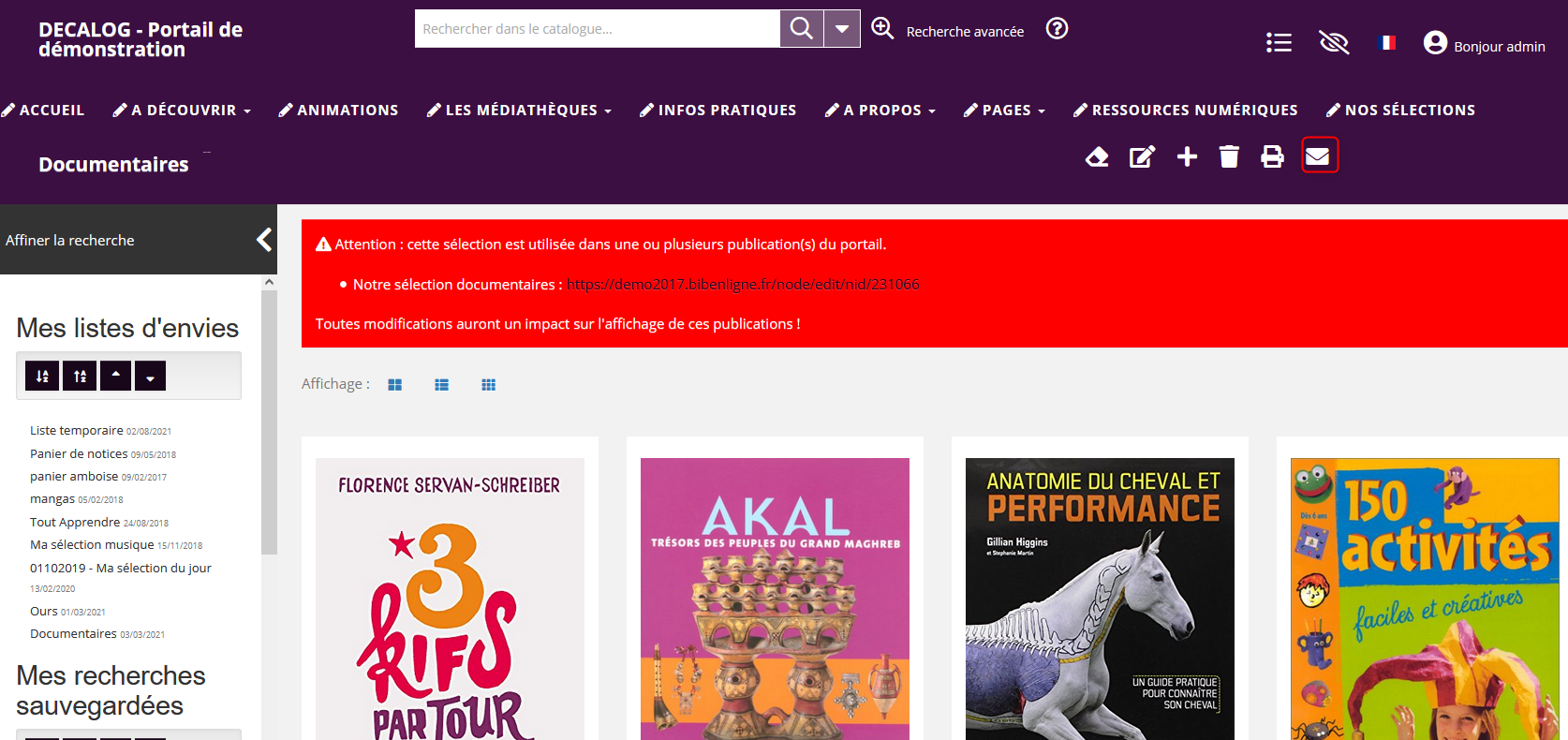Open Liste temporaire list
Viewport: 1568px width, 740px height.
(x=77, y=430)
